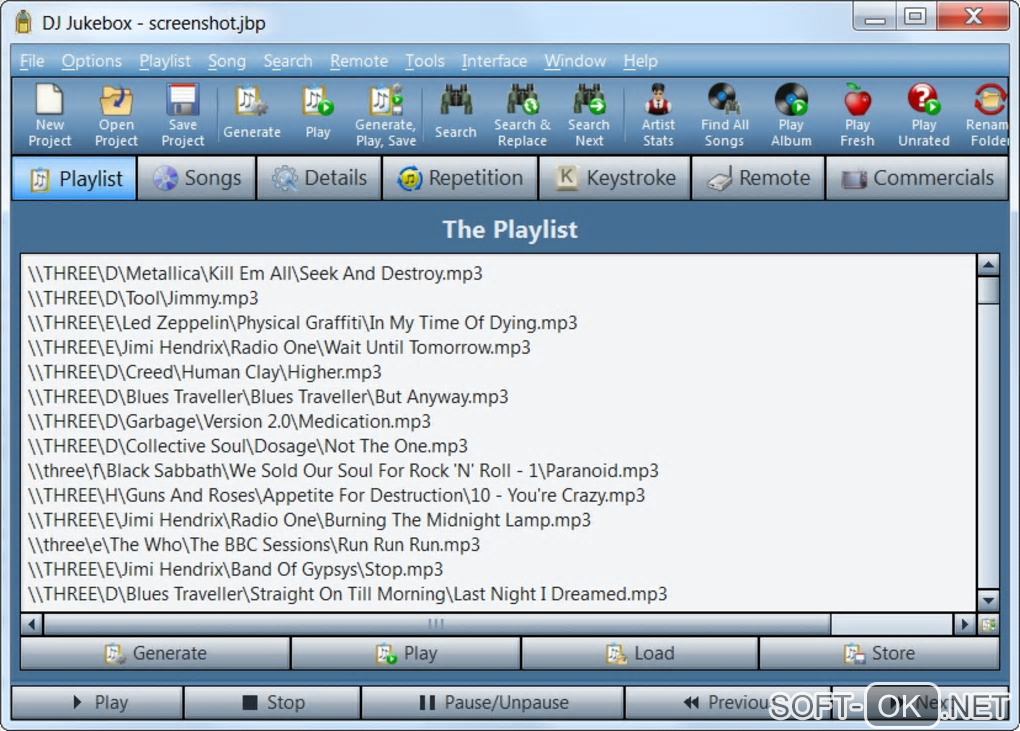
Task: Switch to the Commercials tab
Action: coord(917,178)
